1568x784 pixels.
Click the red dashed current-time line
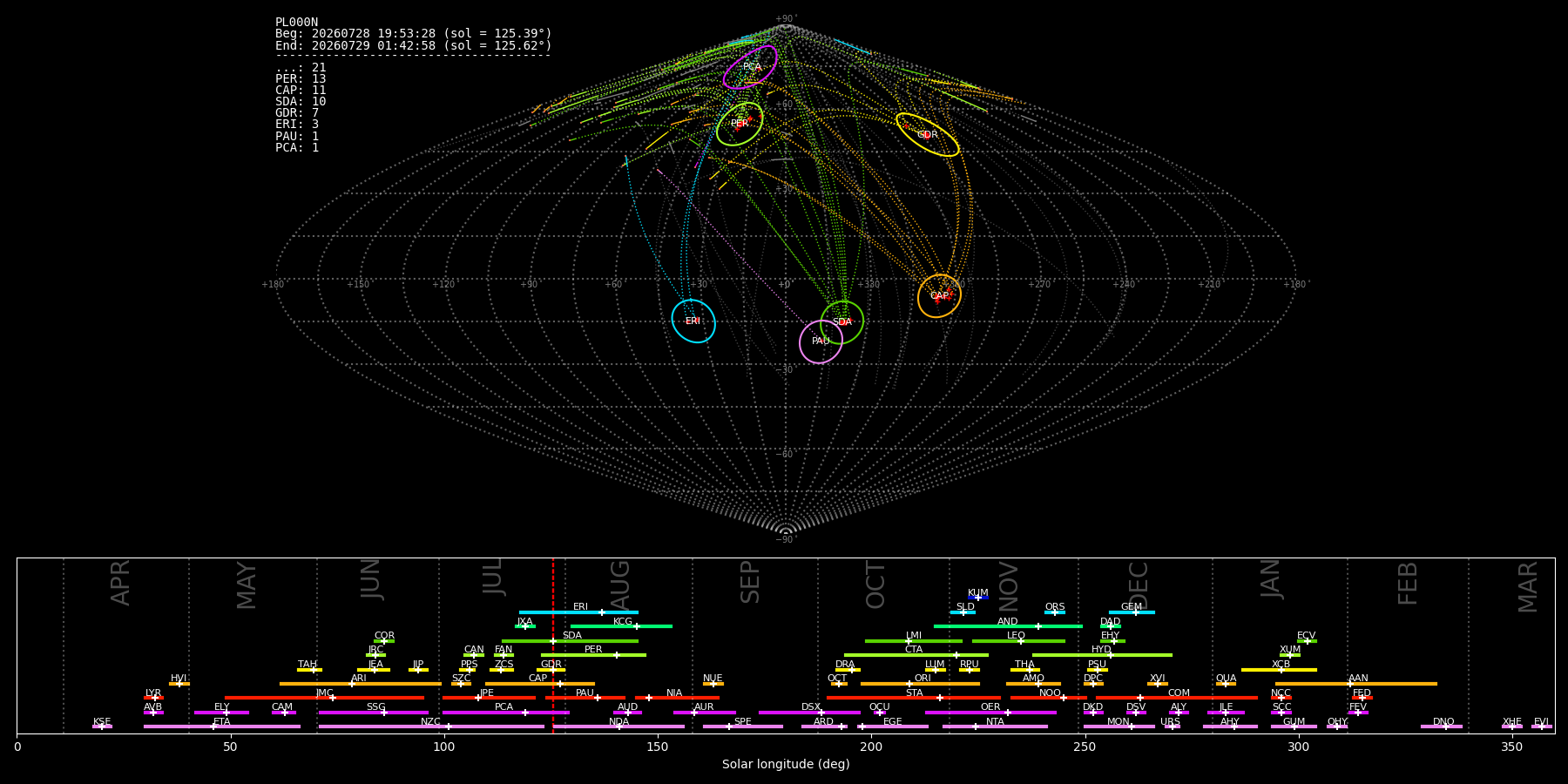(552, 645)
